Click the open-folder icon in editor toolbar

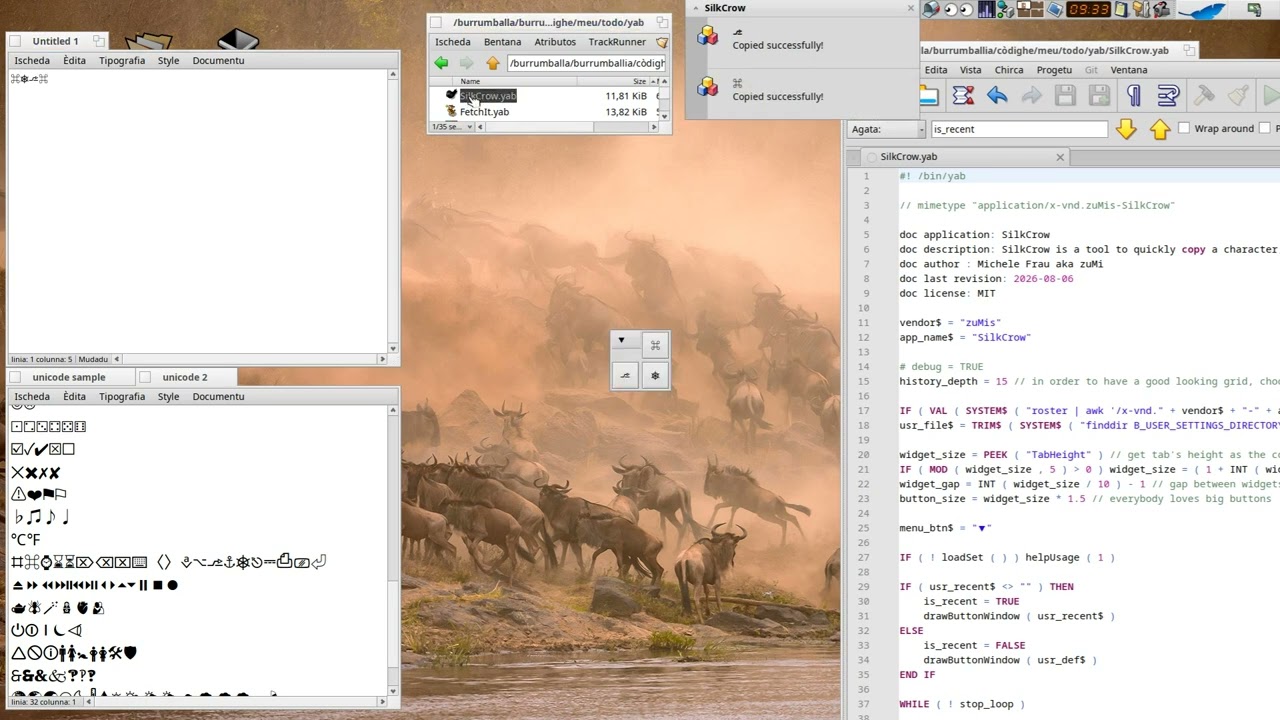click(x=929, y=95)
